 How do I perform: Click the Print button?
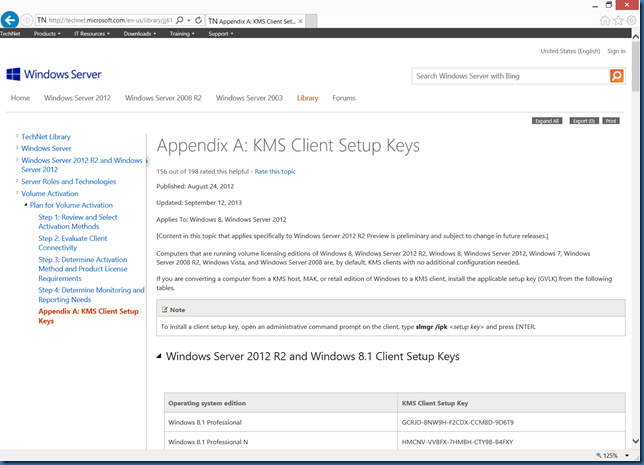(611, 121)
